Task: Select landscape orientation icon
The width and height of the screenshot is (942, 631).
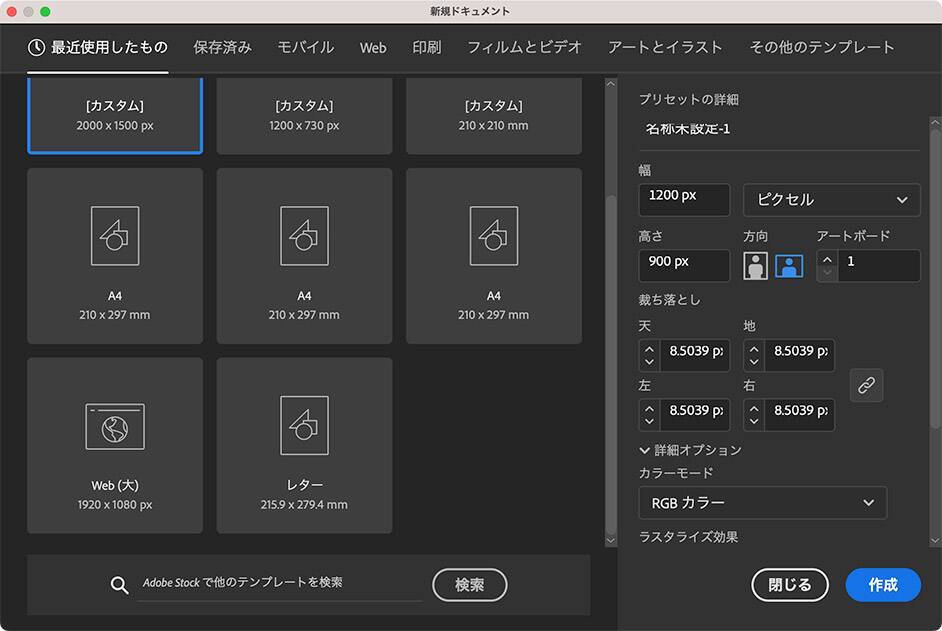Action: (x=789, y=266)
